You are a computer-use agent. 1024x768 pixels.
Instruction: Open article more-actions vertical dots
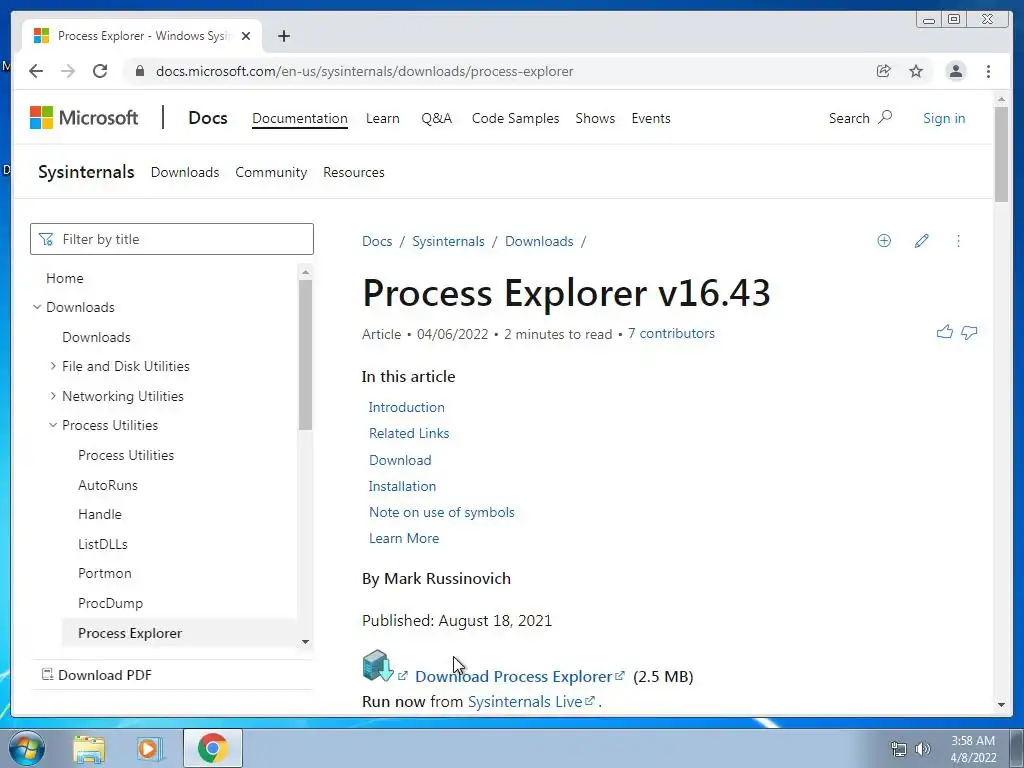point(958,241)
